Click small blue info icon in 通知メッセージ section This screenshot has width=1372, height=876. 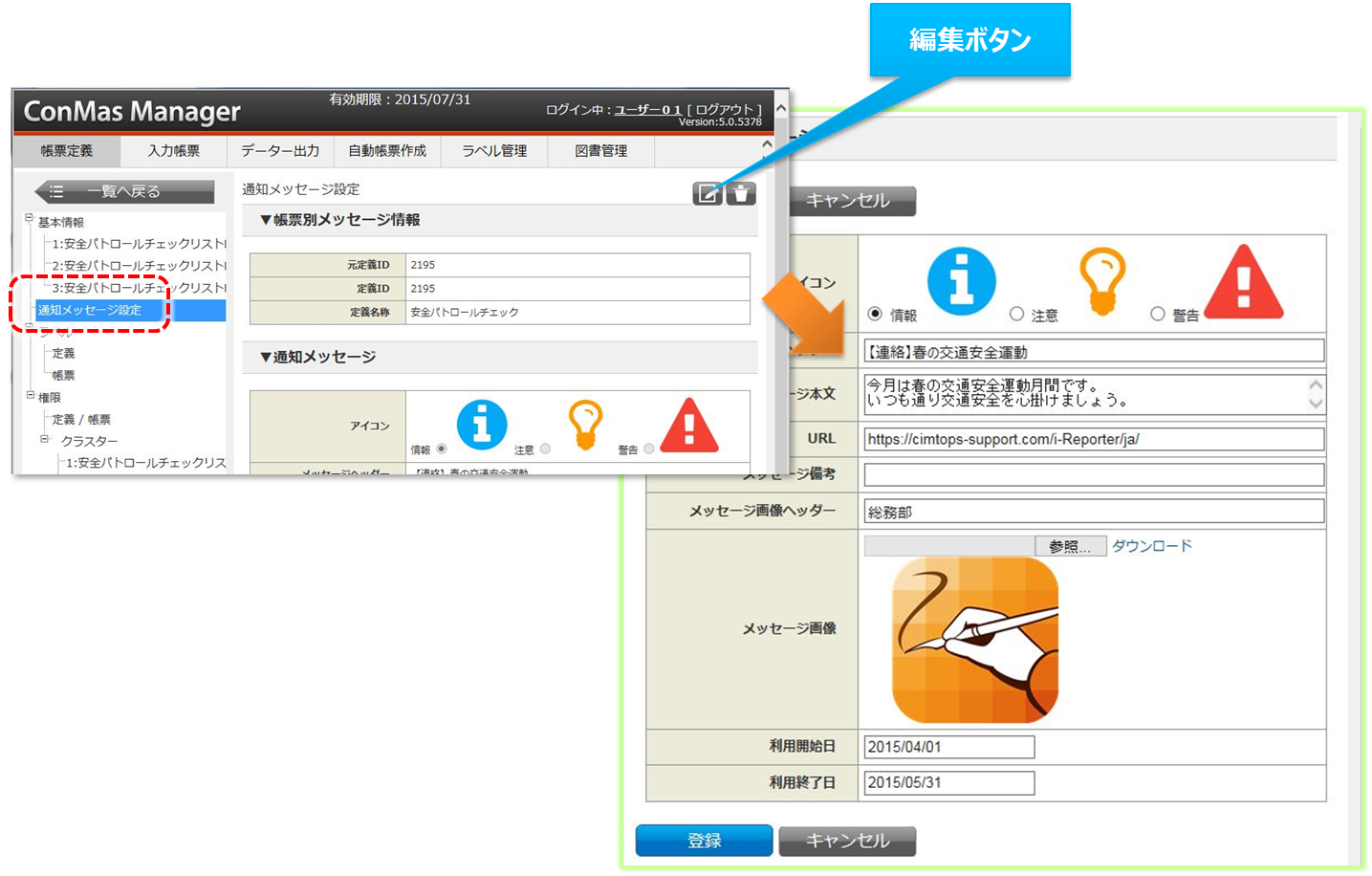point(482,425)
